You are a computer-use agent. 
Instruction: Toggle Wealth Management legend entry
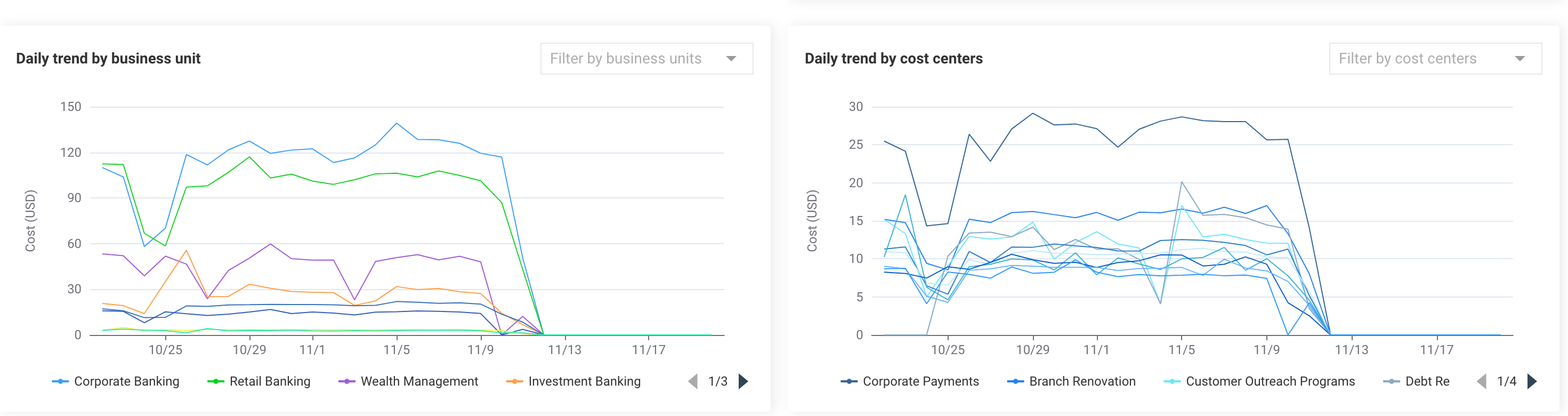[408, 381]
